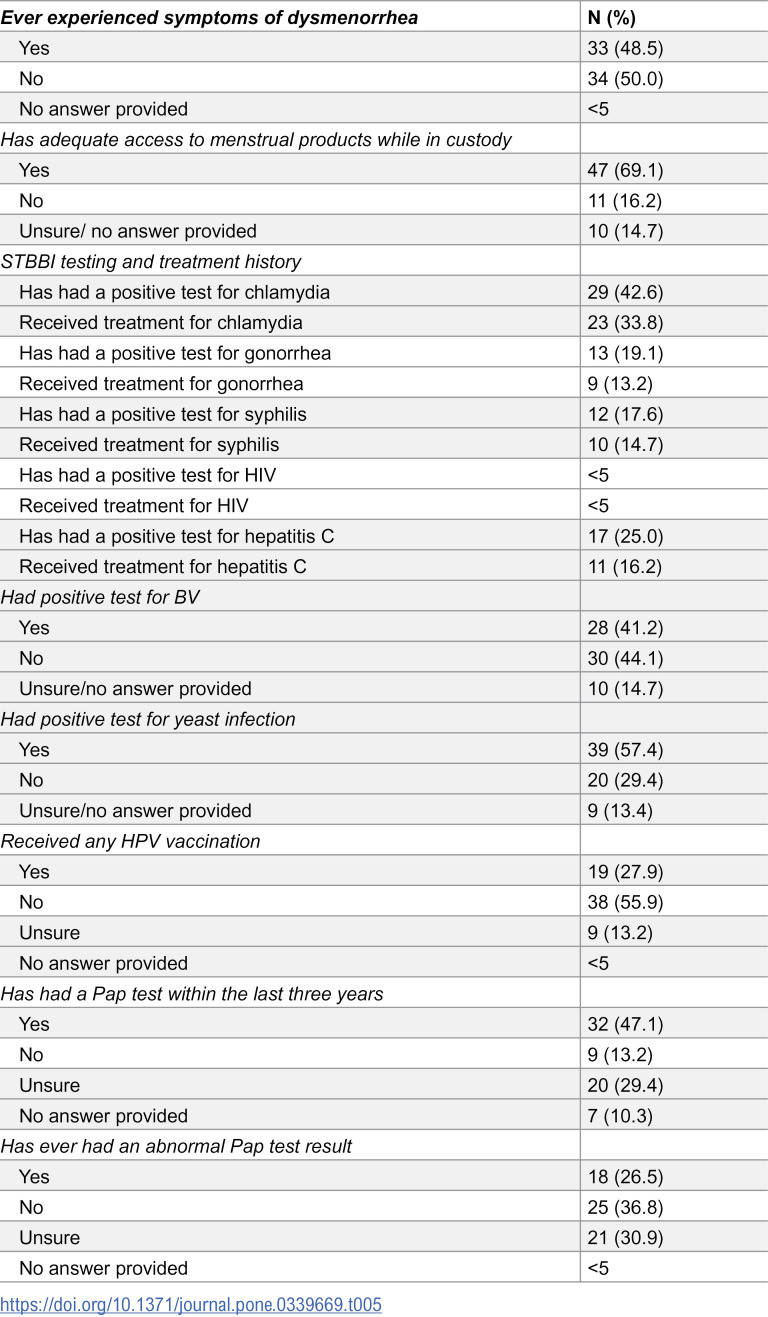768x1317 pixels.
Task: Select 'Has ever had an abnormal Pap test result'
Action: coord(176,1146)
